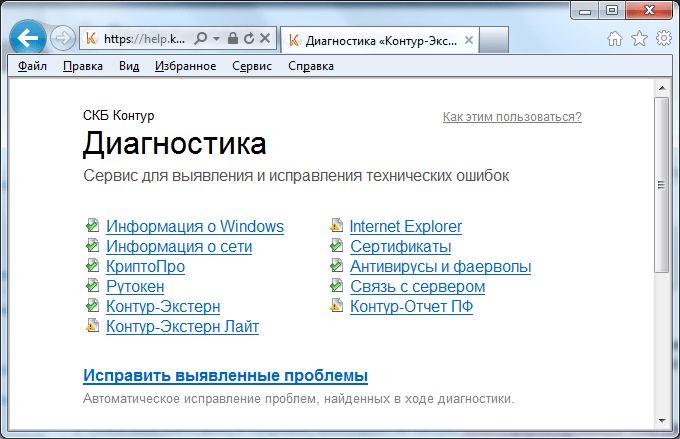Click the search magnifier in address bar

tap(201, 39)
